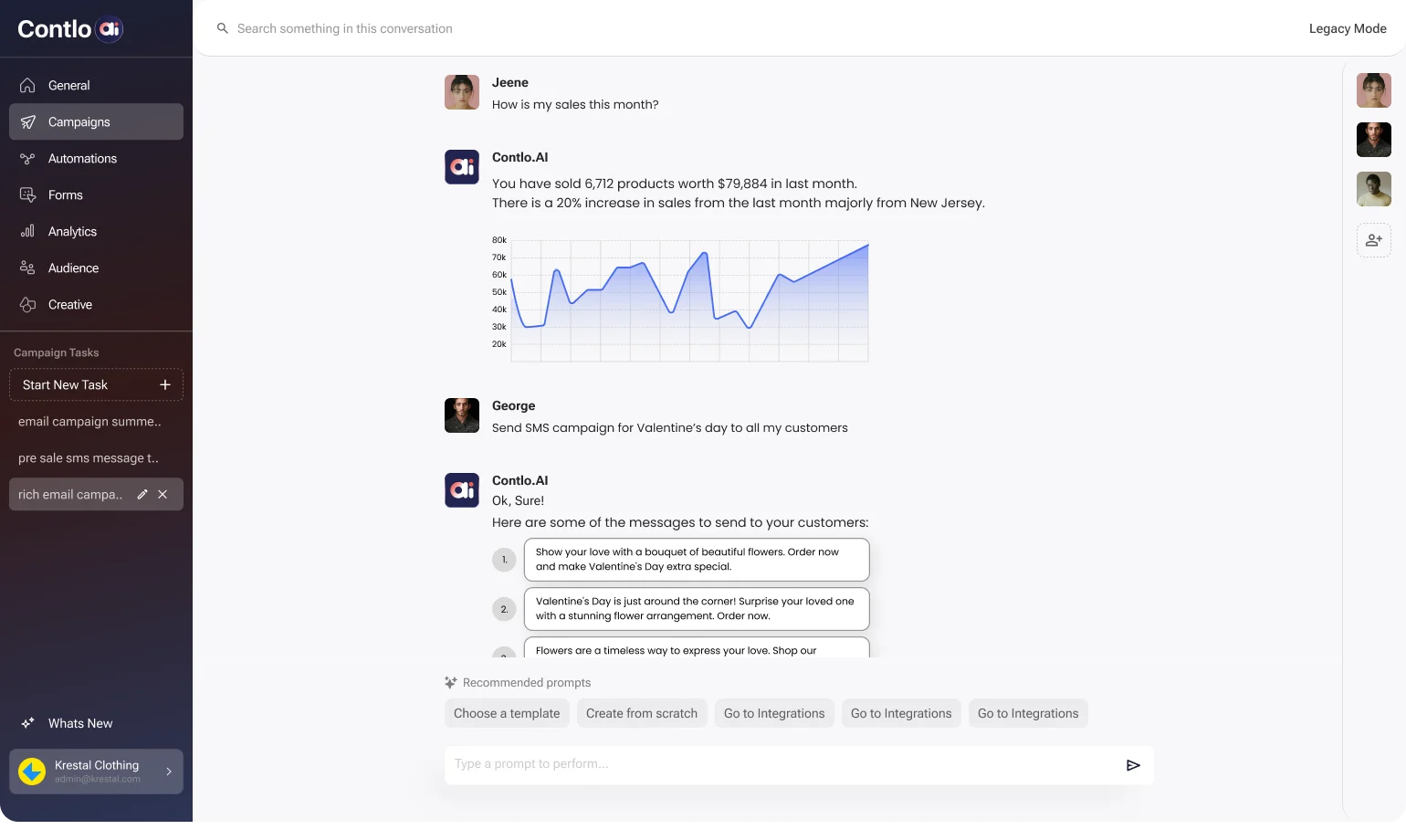Click the Contlo AI logo
Viewport: 1406px width, 840px height.
70,29
